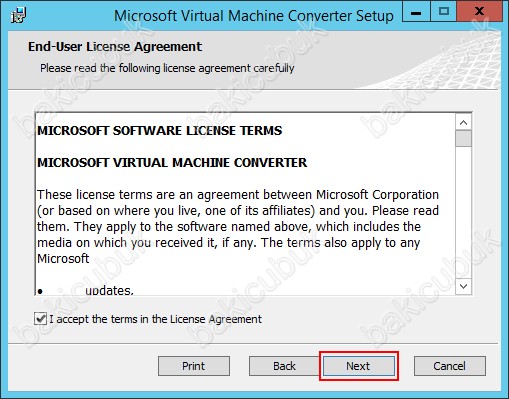Click the license text scroll down arrow

pos(463,286)
